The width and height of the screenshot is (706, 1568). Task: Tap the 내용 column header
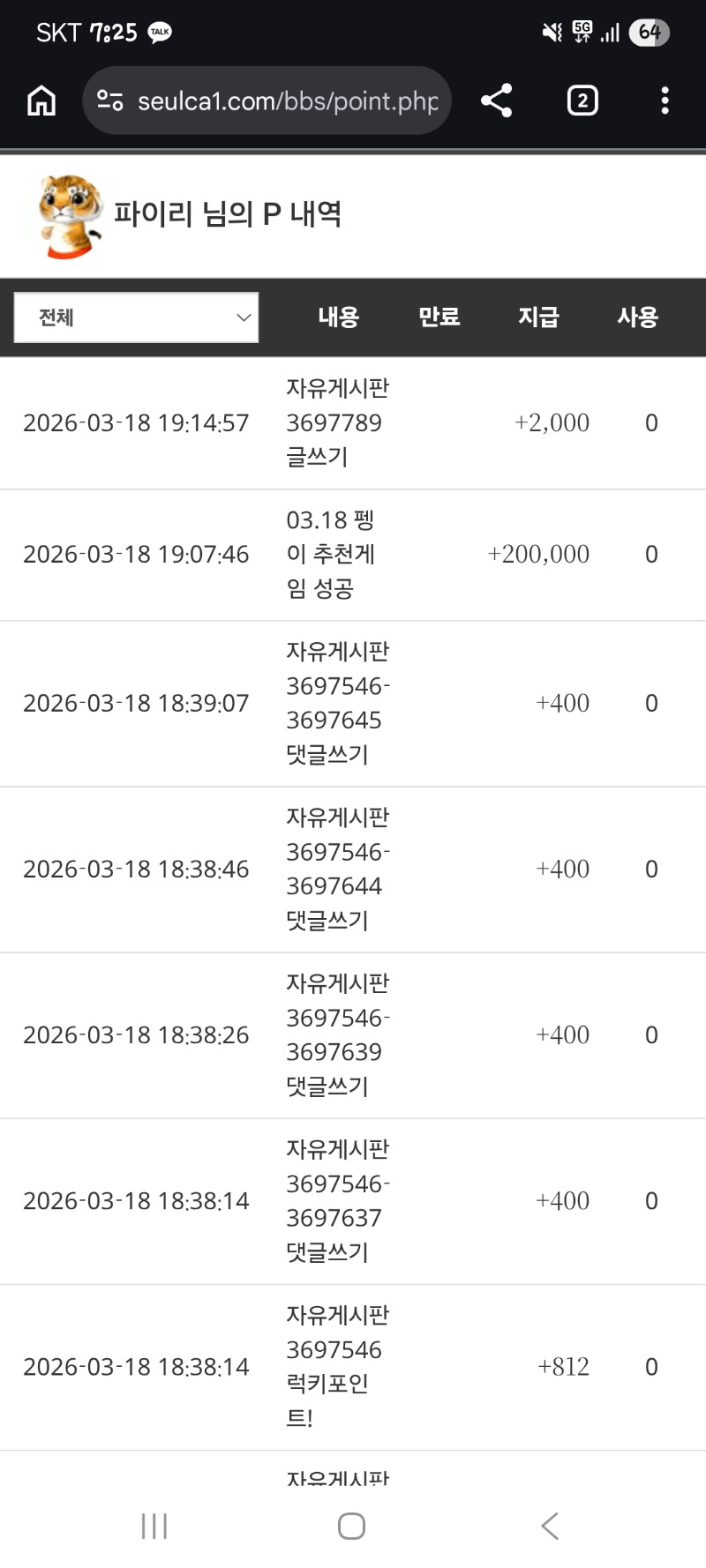338,317
